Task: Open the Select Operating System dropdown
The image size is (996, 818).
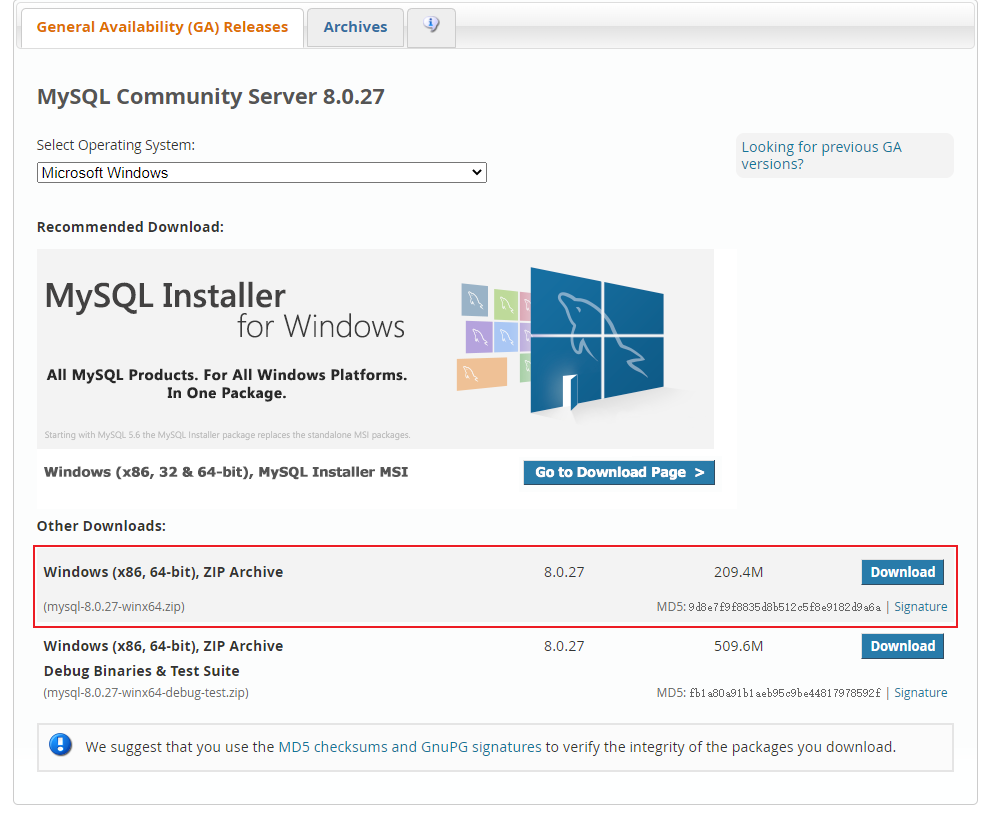Action: click(261, 173)
